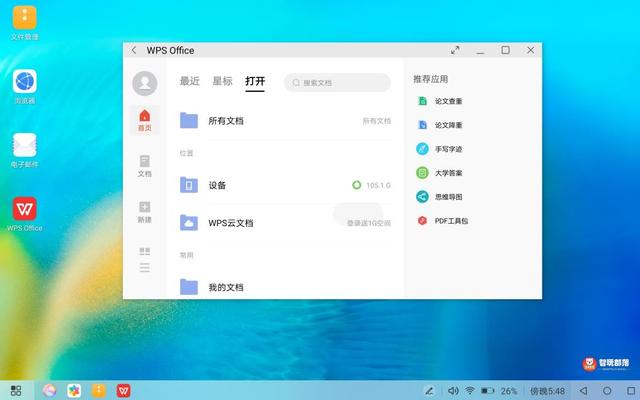The width and height of the screenshot is (640, 400).
Task: Tap the triangle back navigation button
Action: click(x=584, y=391)
